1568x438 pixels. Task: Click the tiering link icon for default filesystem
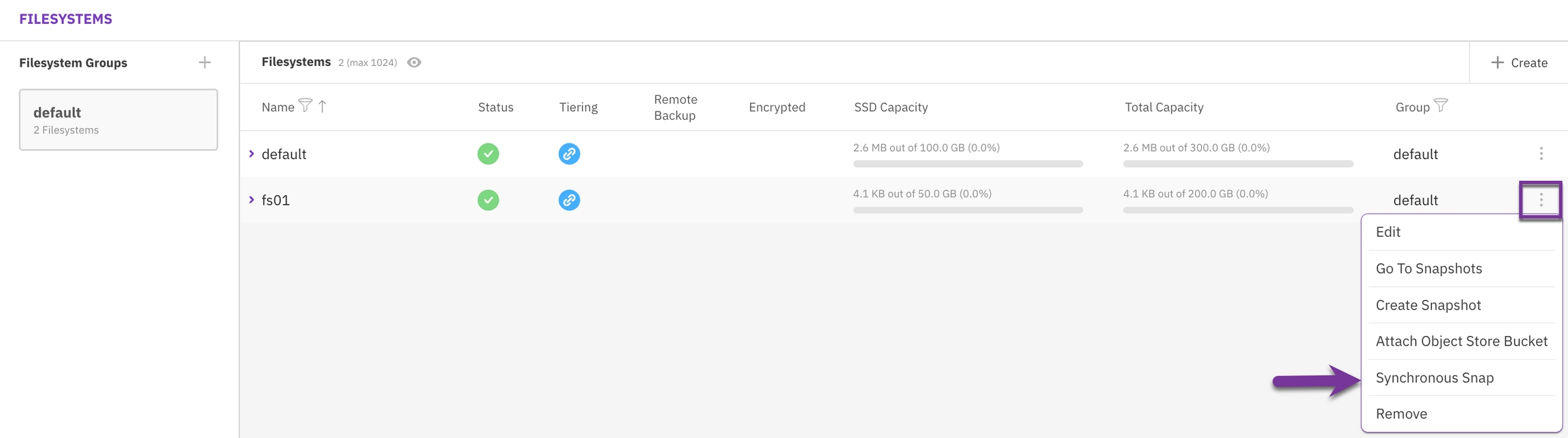(x=569, y=154)
